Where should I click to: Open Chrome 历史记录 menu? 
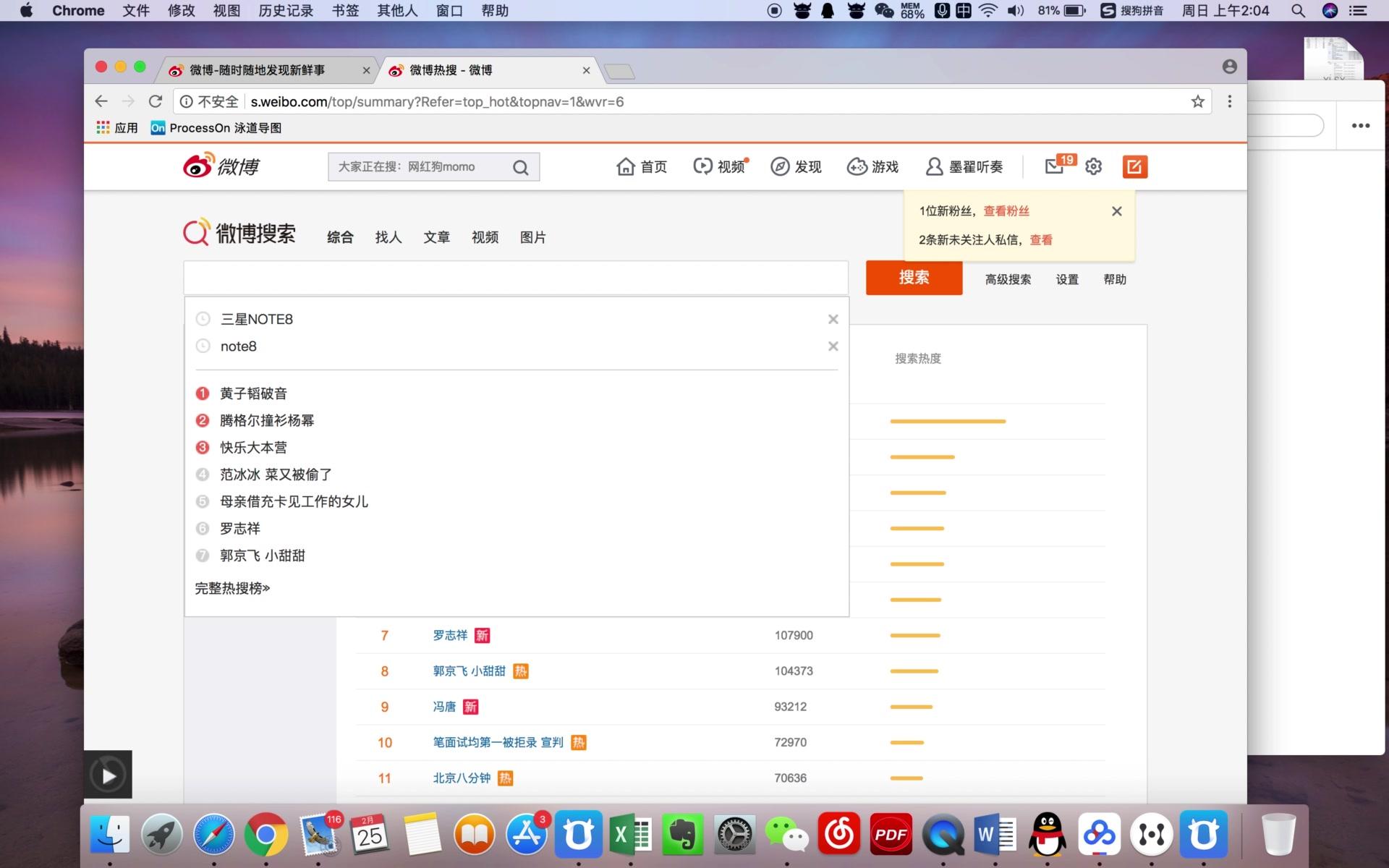[286, 11]
